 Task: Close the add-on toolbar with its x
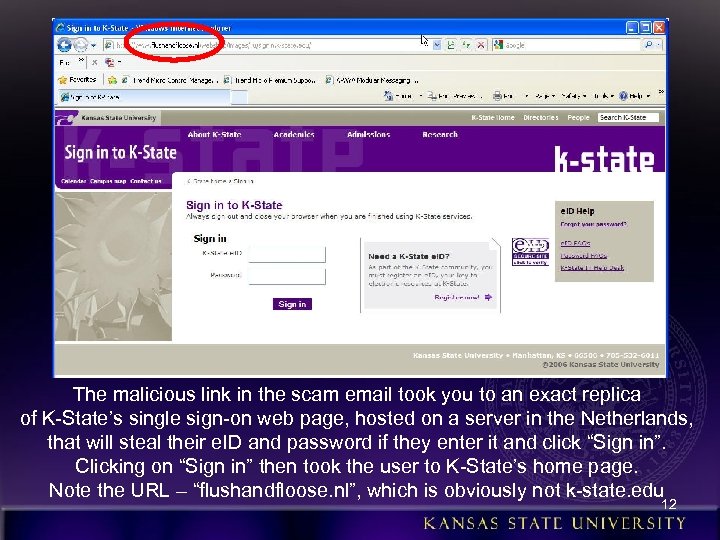pos(95,62)
